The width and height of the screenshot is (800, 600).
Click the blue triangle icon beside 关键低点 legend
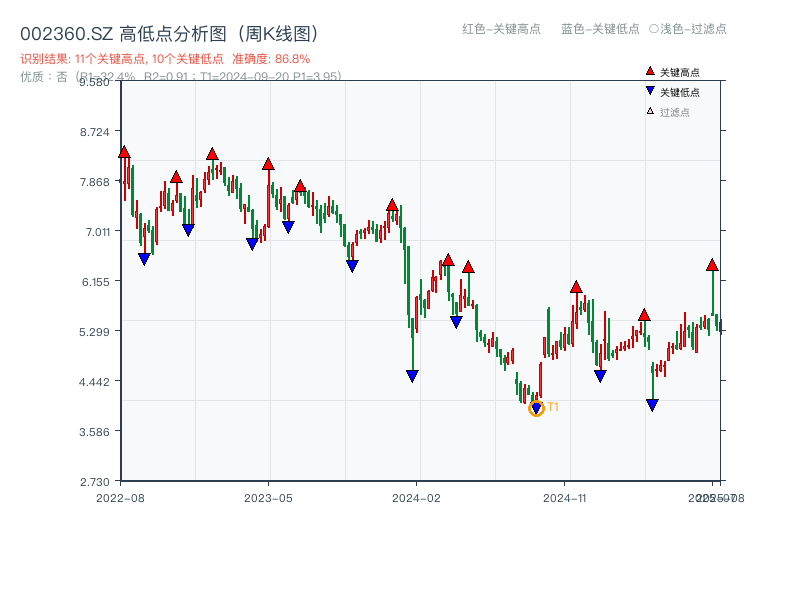point(649,91)
